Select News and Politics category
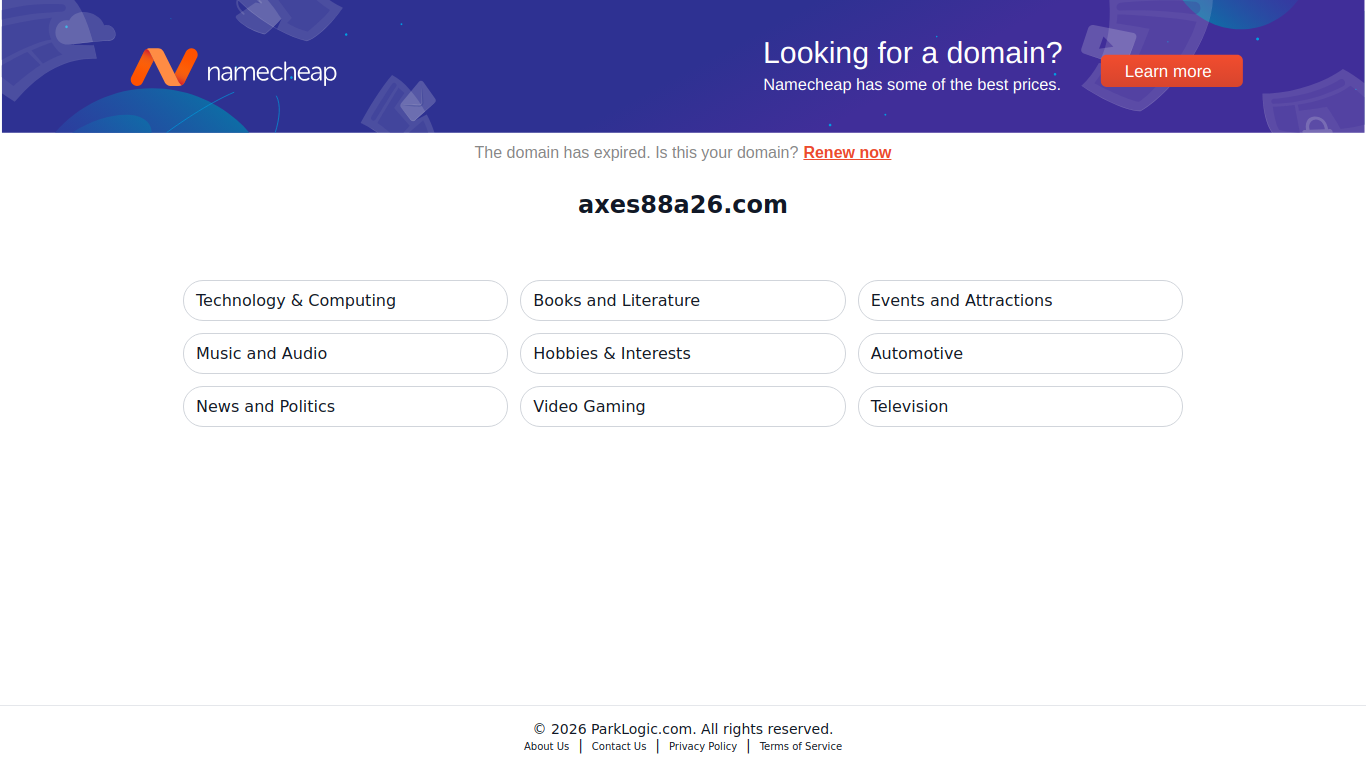 click(345, 406)
